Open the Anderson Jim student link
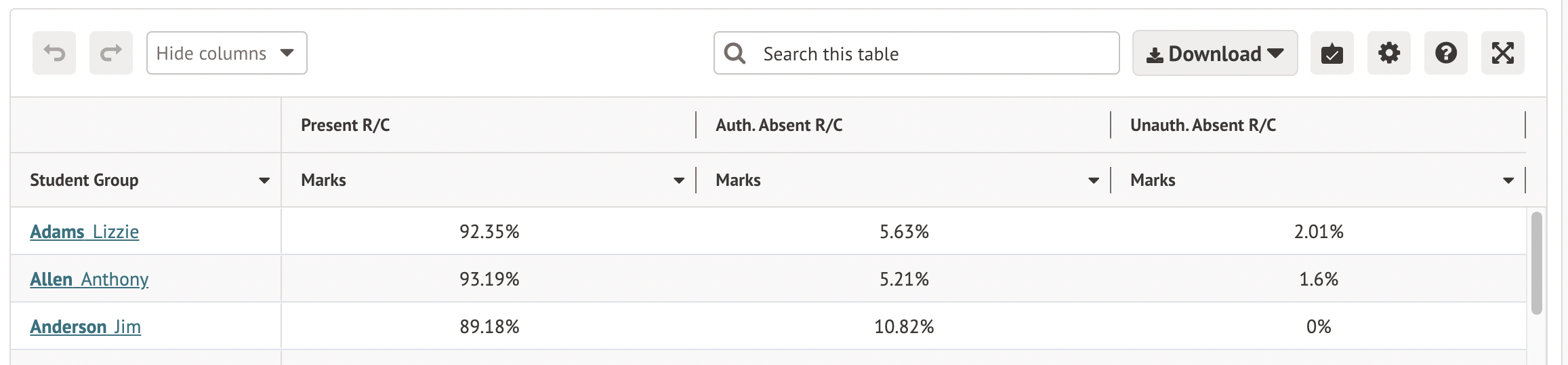This screenshot has width=1568, height=365. (85, 327)
